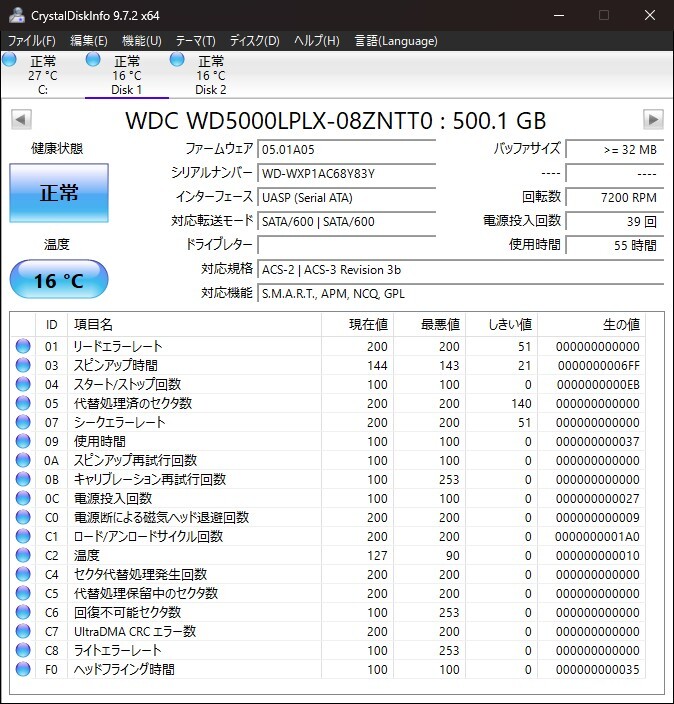Select the Disk 2 status orb
The image size is (674, 704).
pos(177,60)
